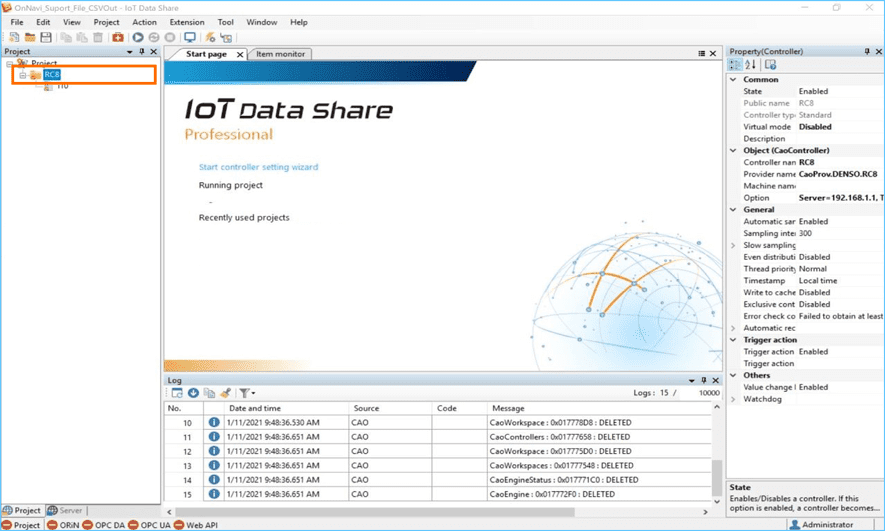Image resolution: width=885 pixels, height=531 pixels.
Task: Click the Timestamp Local time value
Action: 818,281
